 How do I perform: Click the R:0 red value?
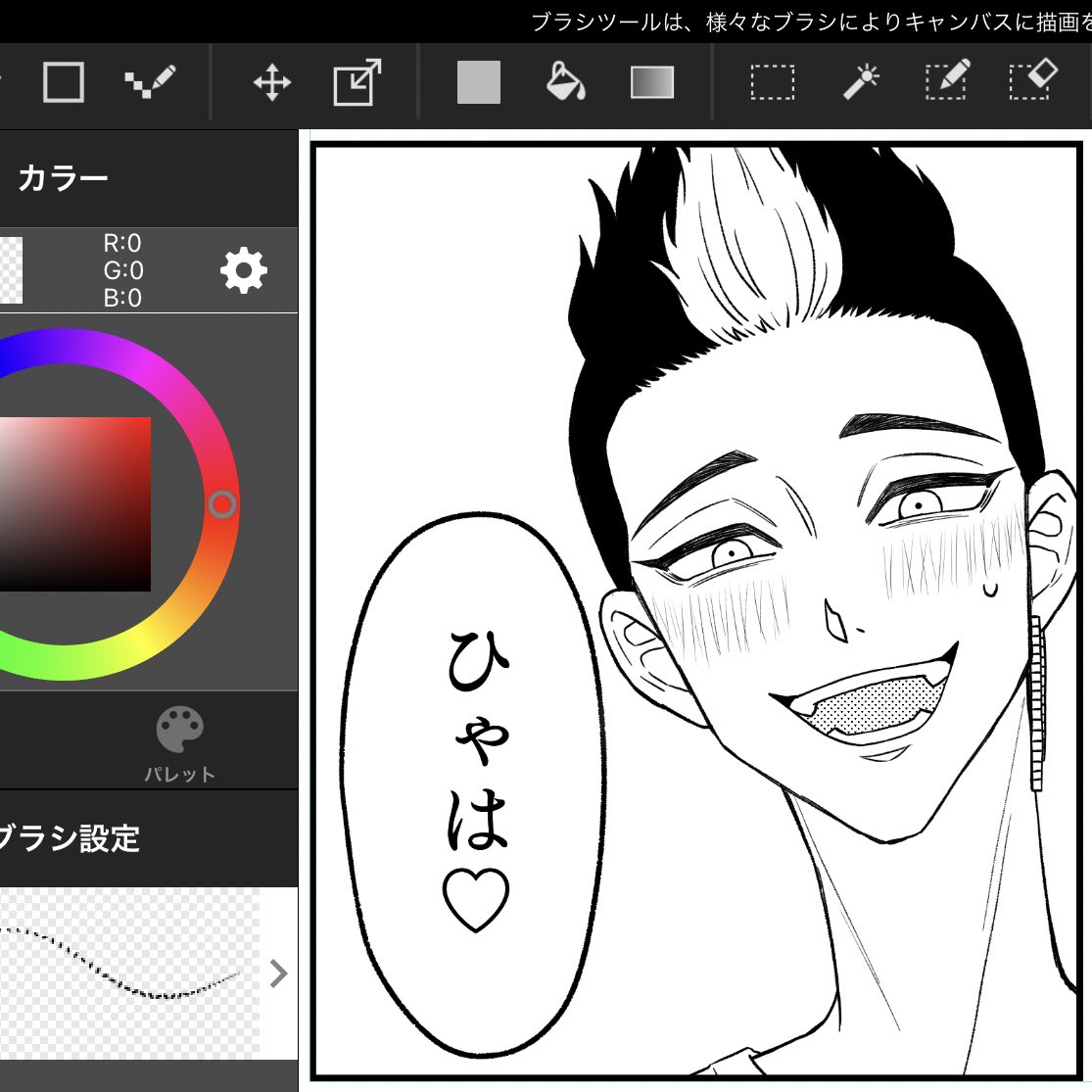(x=122, y=243)
